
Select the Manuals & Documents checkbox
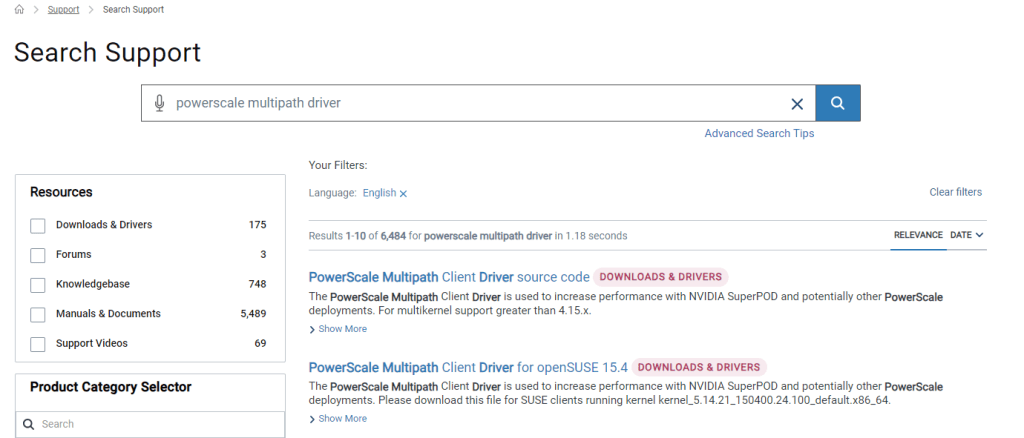pos(38,314)
